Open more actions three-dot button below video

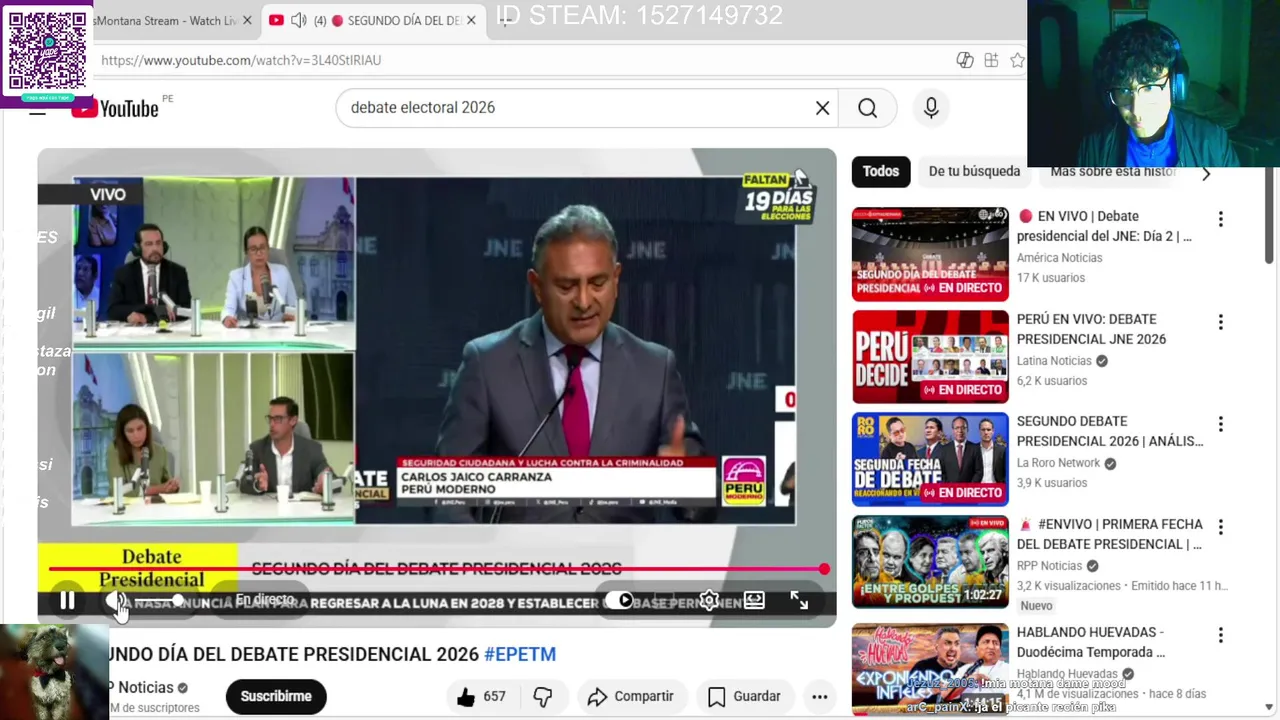819,696
